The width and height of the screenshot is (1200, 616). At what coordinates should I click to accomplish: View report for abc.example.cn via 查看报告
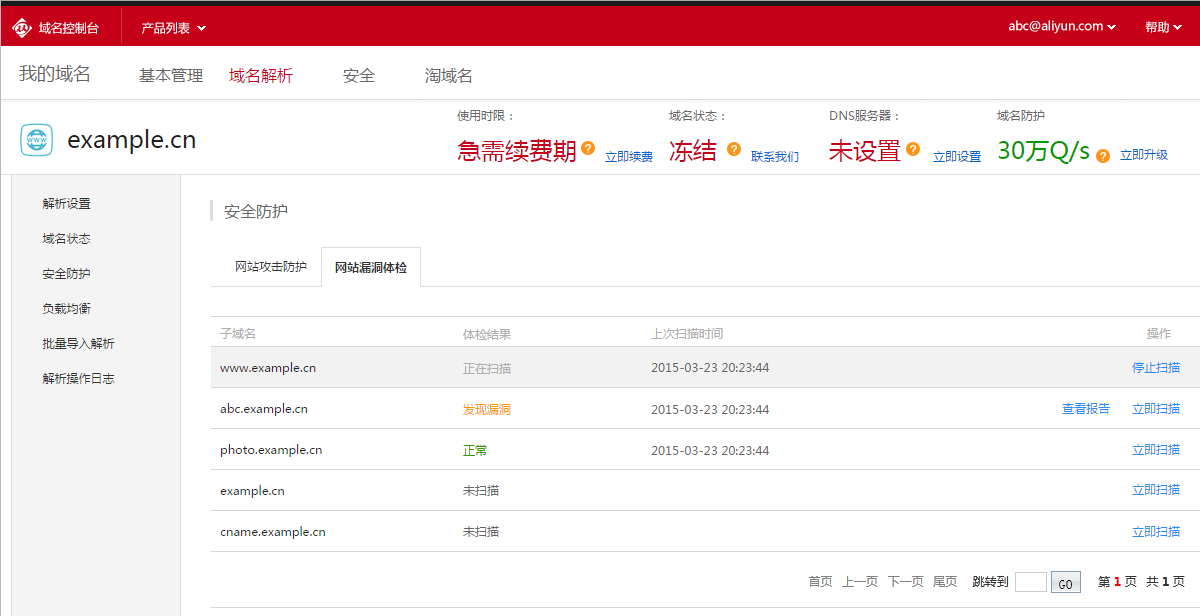(1086, 408)
